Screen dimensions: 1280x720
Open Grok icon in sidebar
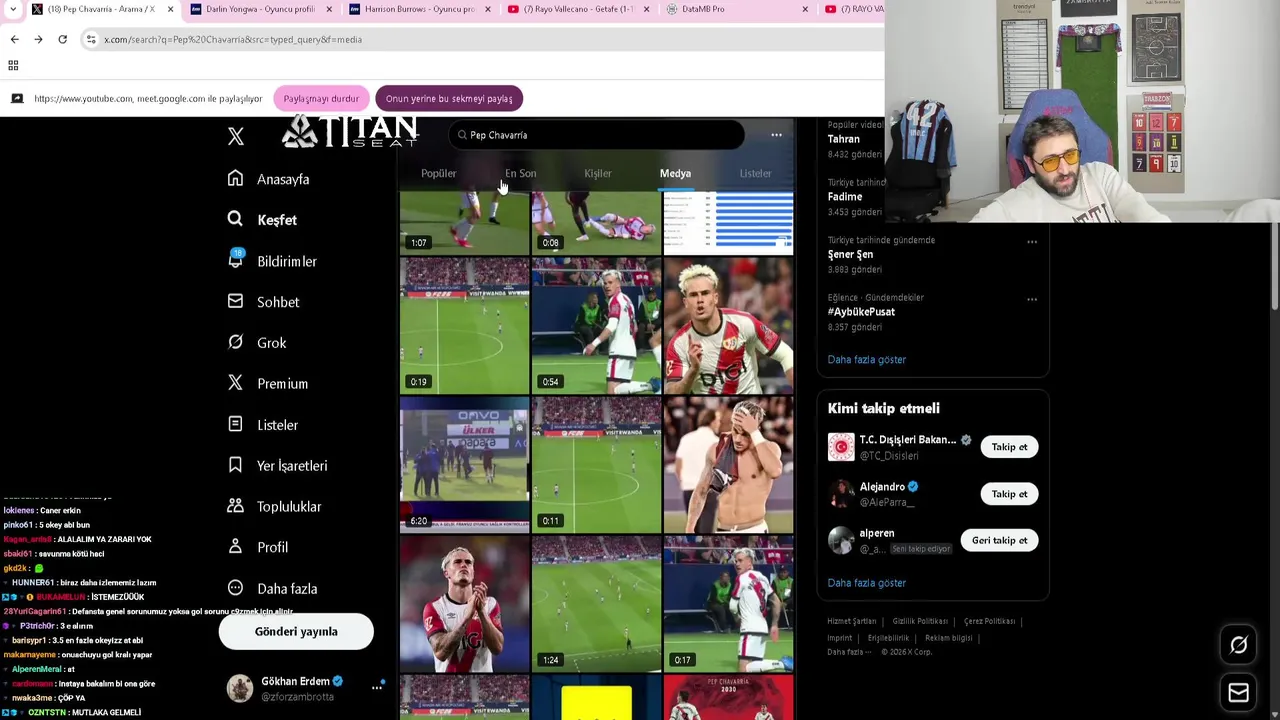pos(235,342)
